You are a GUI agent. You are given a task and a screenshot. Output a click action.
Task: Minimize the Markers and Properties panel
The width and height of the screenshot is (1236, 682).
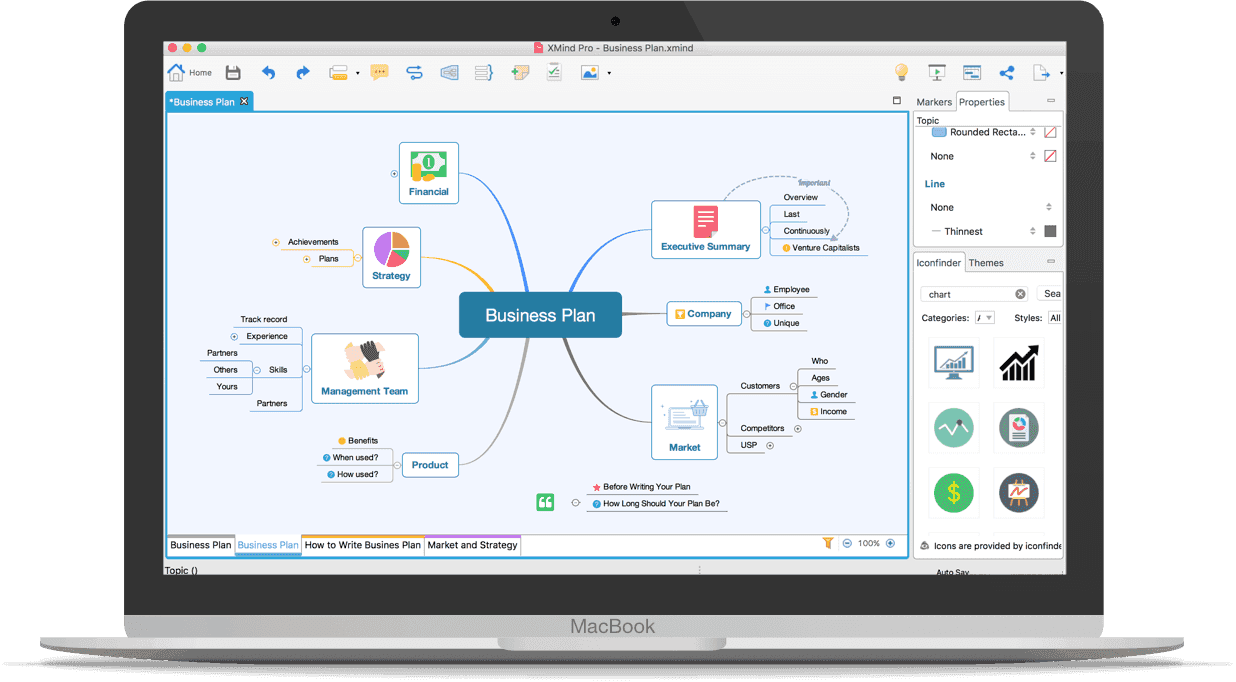click(1051, 101)
